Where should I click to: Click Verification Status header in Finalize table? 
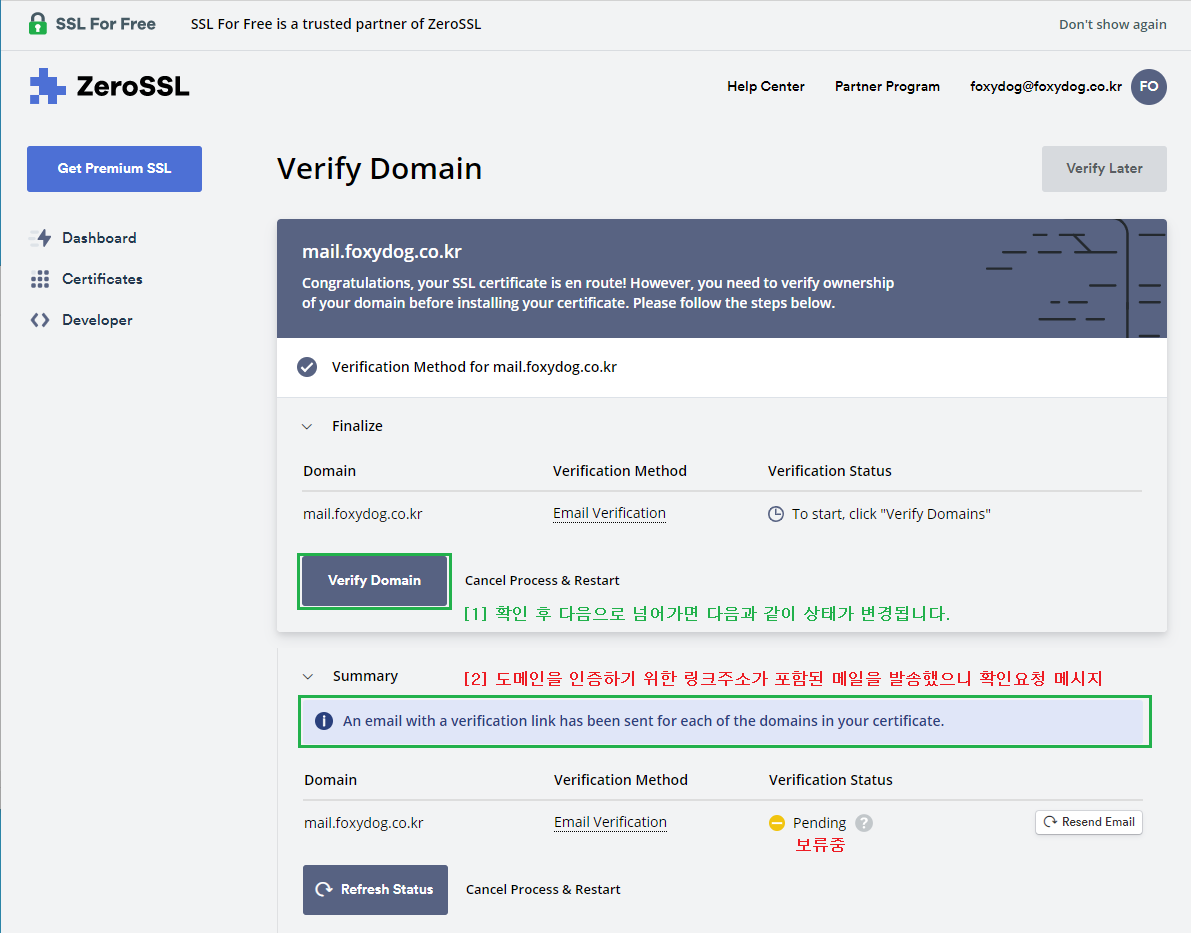pos(829,471)
